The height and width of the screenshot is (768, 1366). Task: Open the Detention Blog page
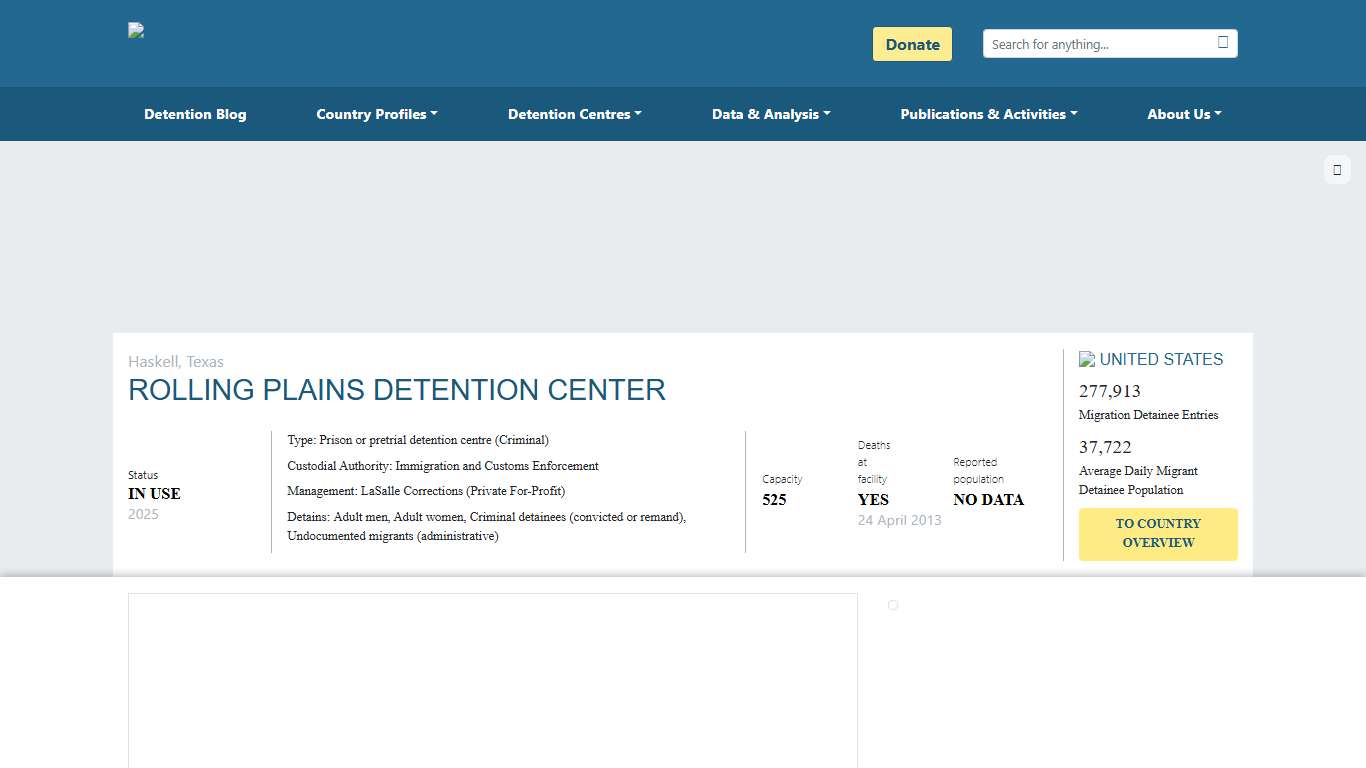[x=195, y=114]
